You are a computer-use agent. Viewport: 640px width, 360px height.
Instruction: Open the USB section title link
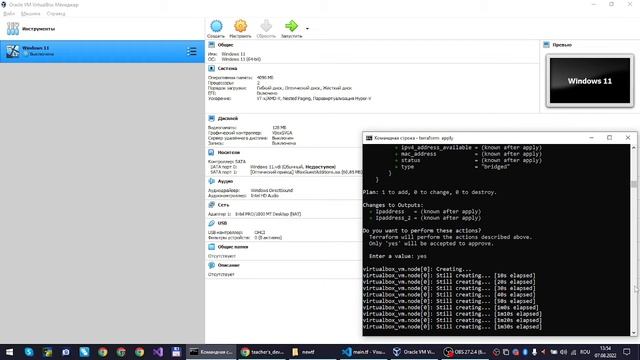pos(222,223)
